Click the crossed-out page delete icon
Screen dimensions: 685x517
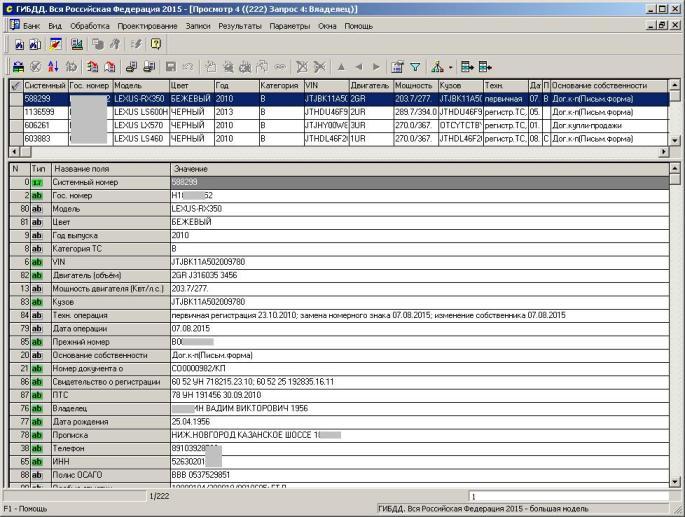pyautogui.click(x=301, y=67)
